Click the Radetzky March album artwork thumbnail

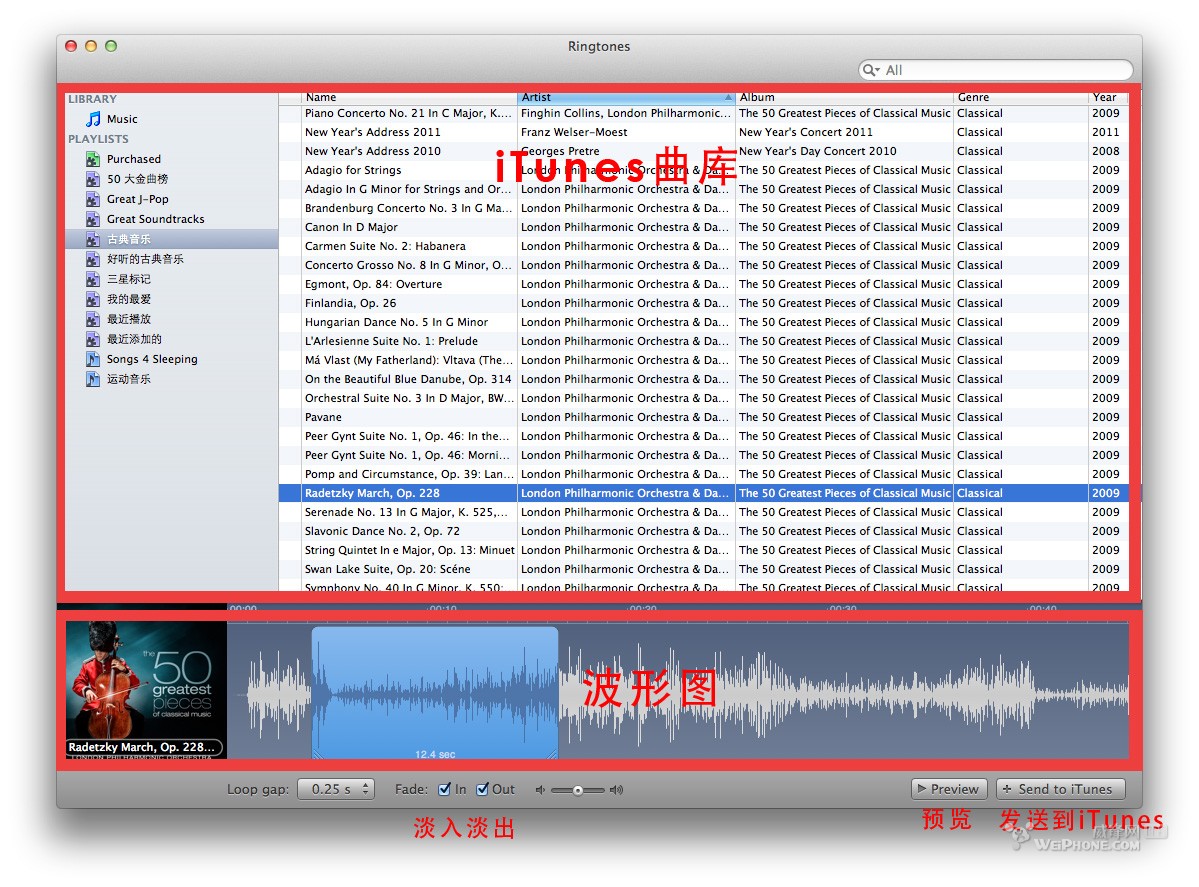[x=145, y=690]
